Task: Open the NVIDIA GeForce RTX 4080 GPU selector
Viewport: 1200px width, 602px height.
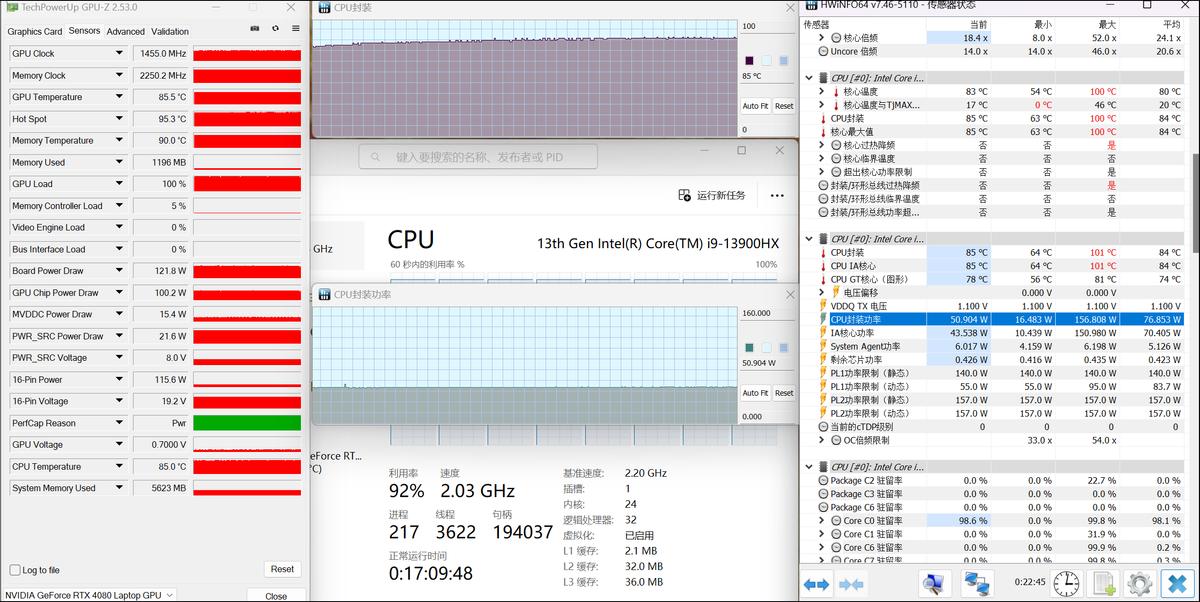Action: pos(88,595)
